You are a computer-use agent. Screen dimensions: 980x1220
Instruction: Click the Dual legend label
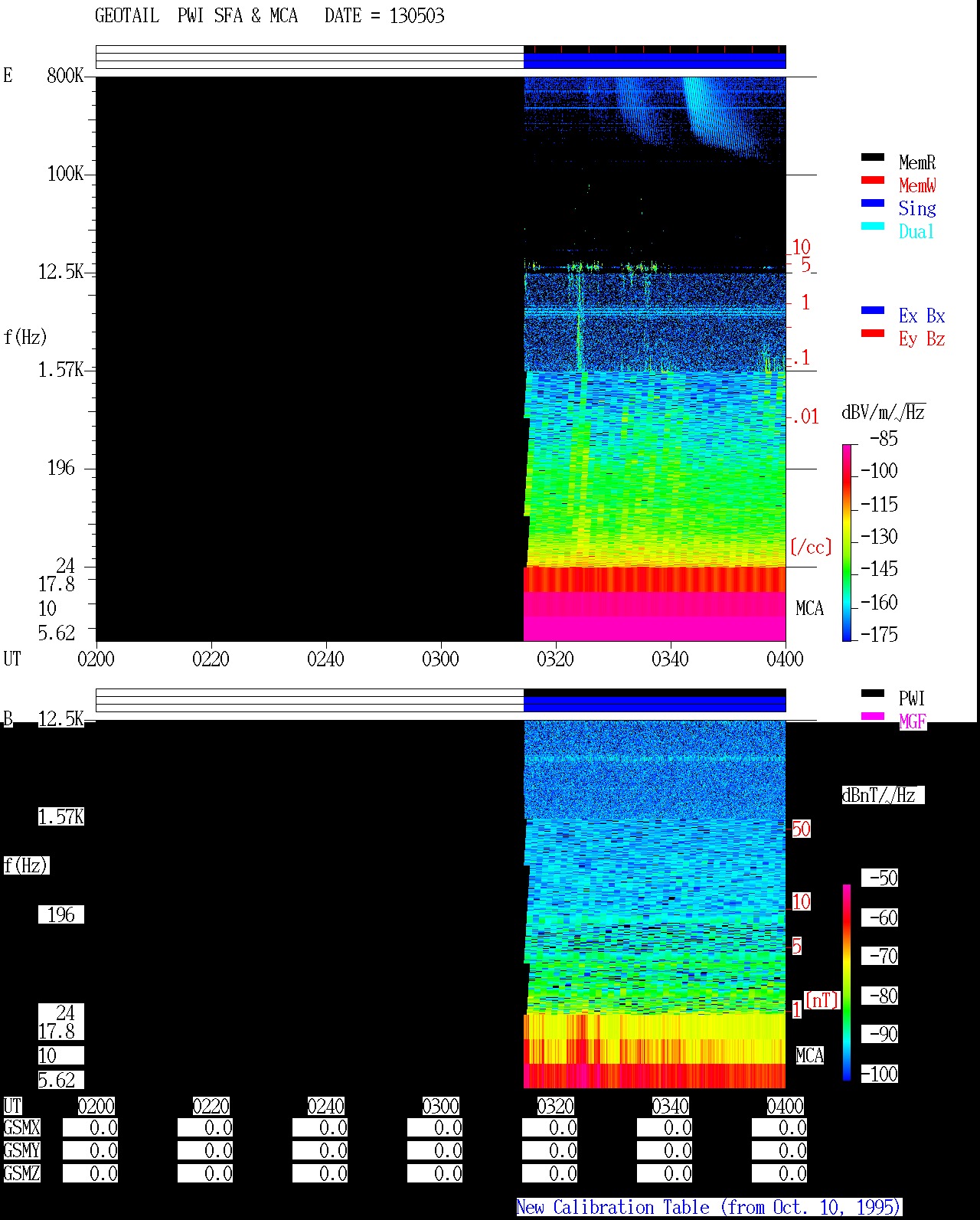pos(917,231)
